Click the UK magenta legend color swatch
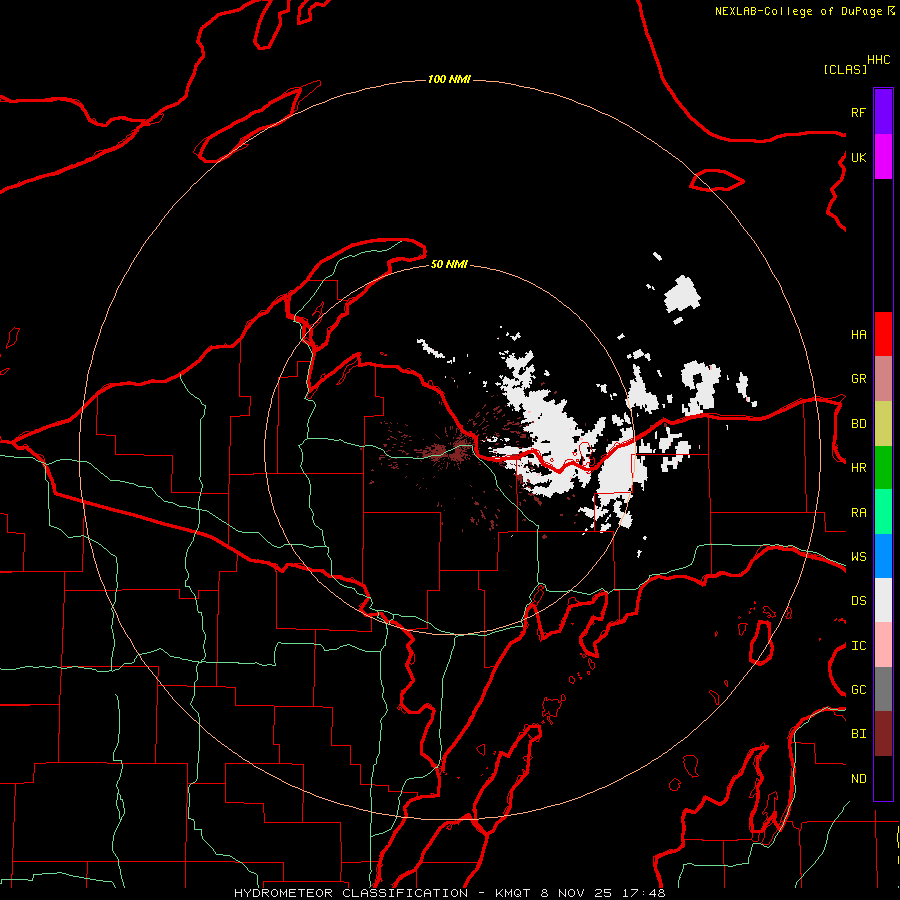The width and height of the screenshot is (900, 900). click(883, 157)
